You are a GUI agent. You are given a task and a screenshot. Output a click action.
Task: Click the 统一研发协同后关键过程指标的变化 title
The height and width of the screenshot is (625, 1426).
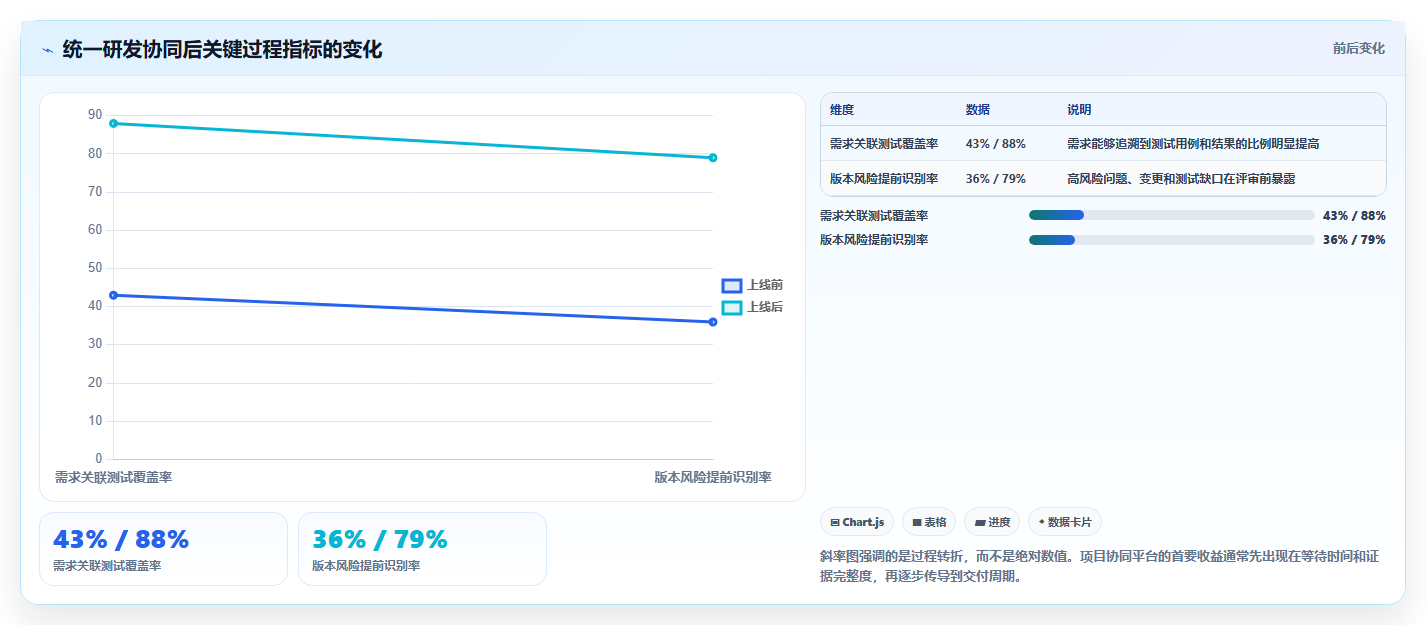pyautogui.click(x=222, y=49)
